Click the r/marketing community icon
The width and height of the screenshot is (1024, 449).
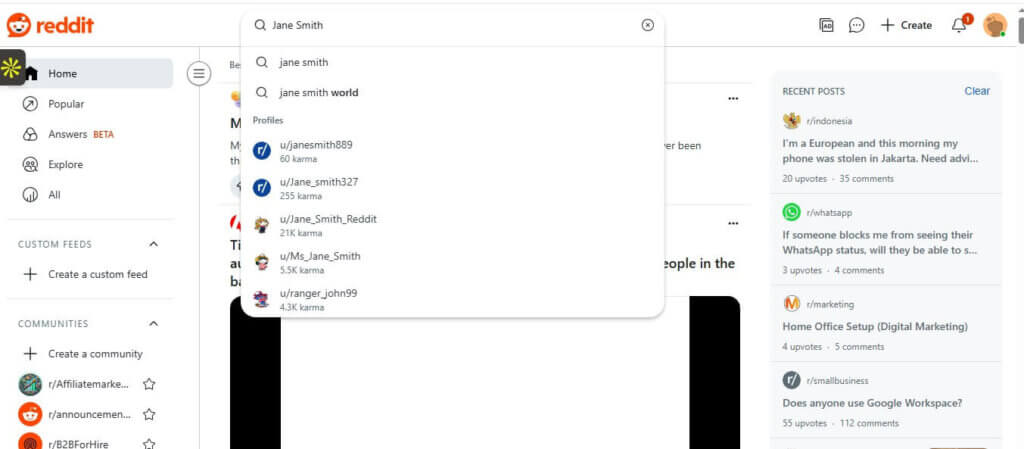[x=792, y=303]
